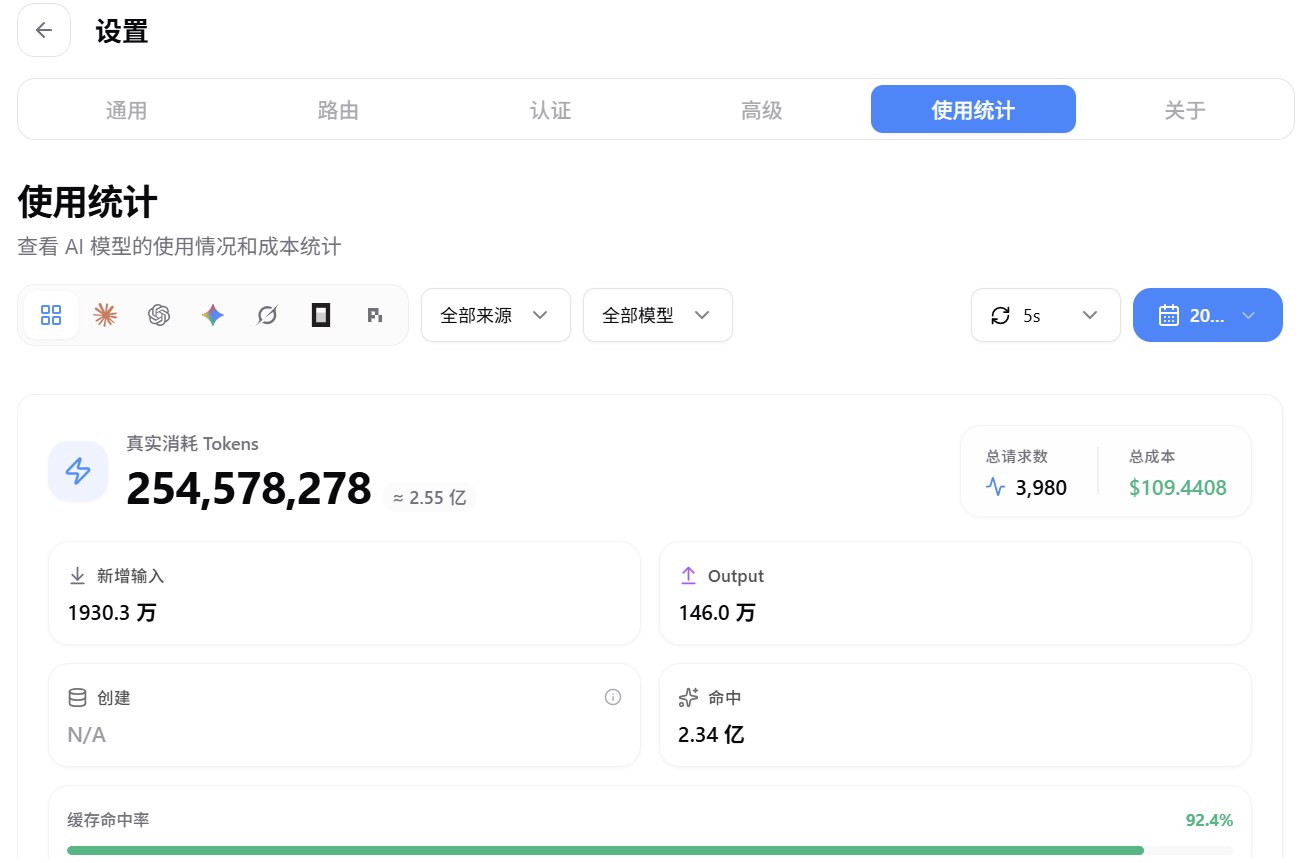Click the 92.4% cache hit percentage
Viewport: 1316px width, 863px height.
click(x=1209, y=820)
